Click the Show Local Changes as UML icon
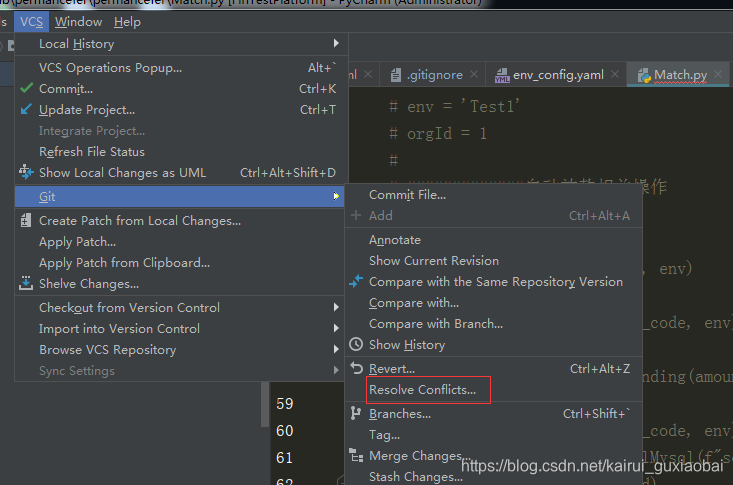The width and height of the screenshot is (733, 485). 26,172
